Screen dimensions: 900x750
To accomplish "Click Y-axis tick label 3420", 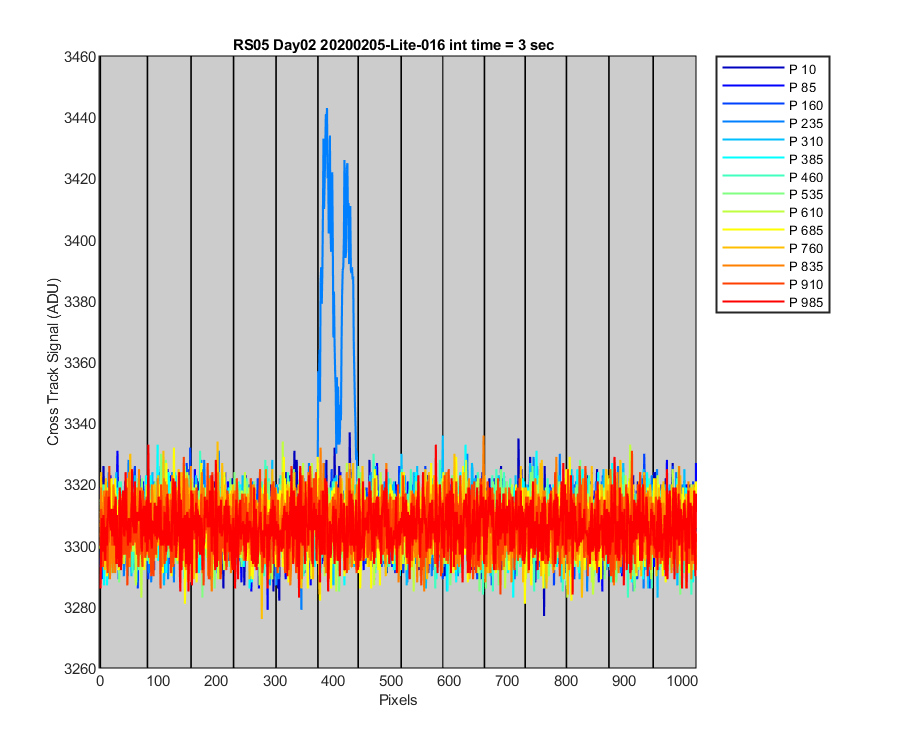I will point(80,179).
